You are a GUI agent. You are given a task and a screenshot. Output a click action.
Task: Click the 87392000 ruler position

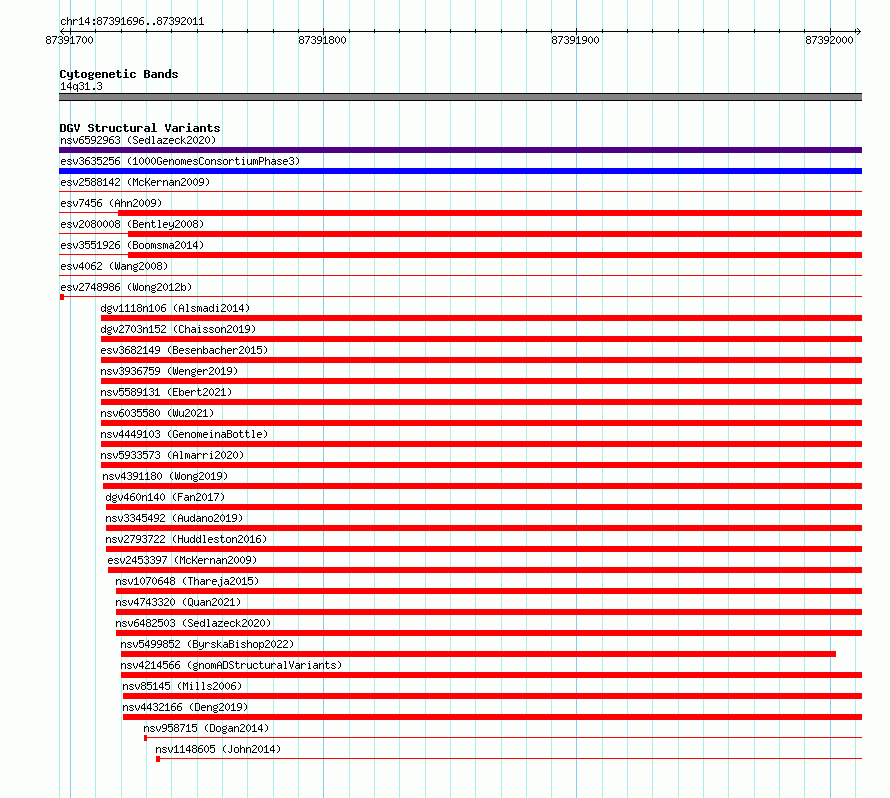pyautogui.click(x=829, y=40)
